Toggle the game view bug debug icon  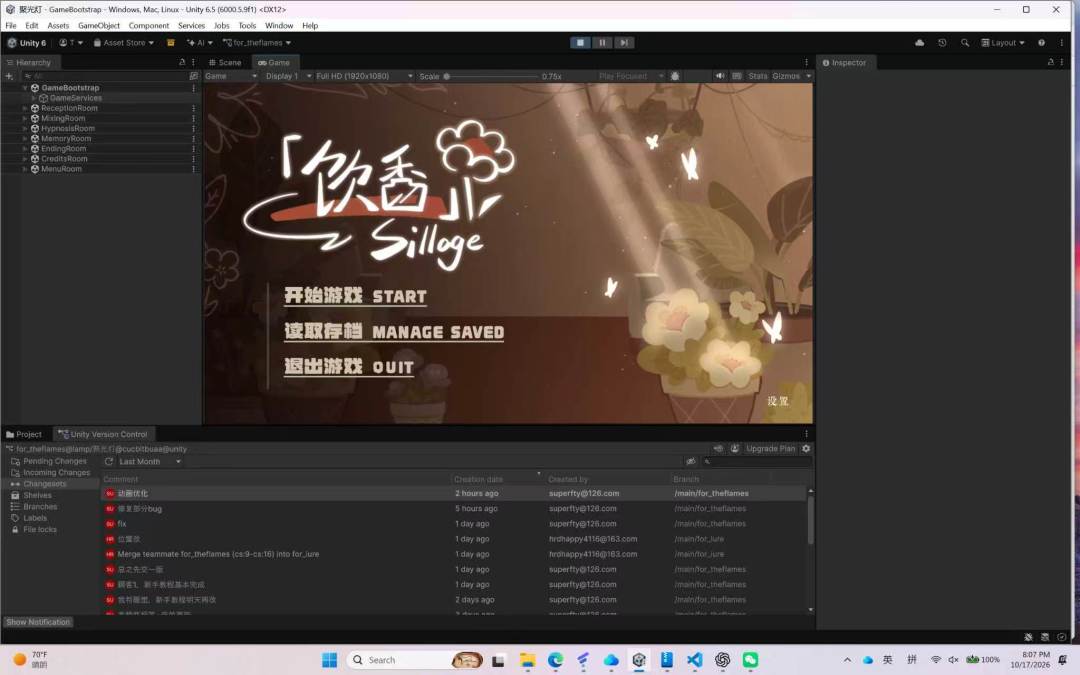click(675, 76)
